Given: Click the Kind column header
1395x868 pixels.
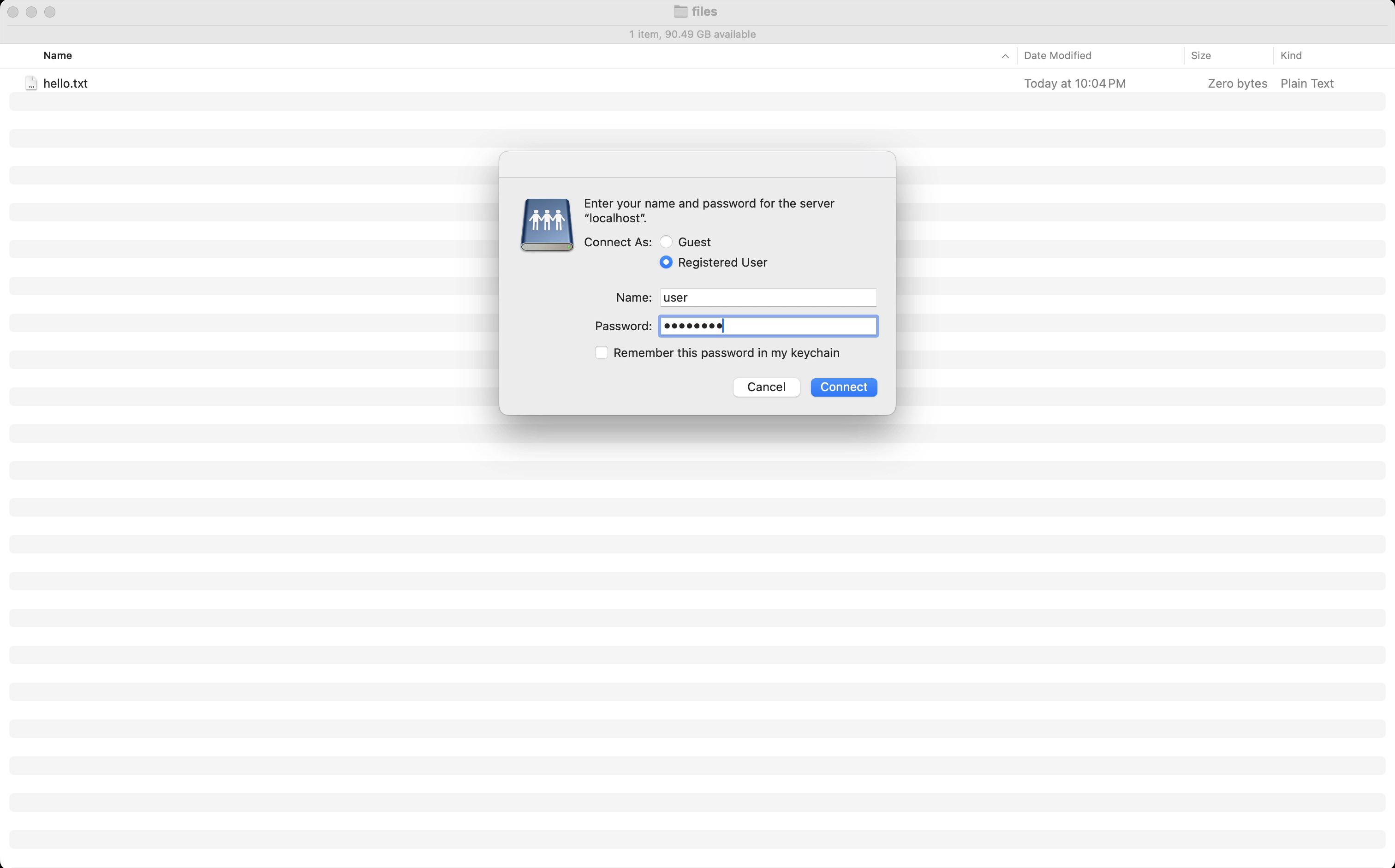Looking at the screenshot, I should (1291, 55).
